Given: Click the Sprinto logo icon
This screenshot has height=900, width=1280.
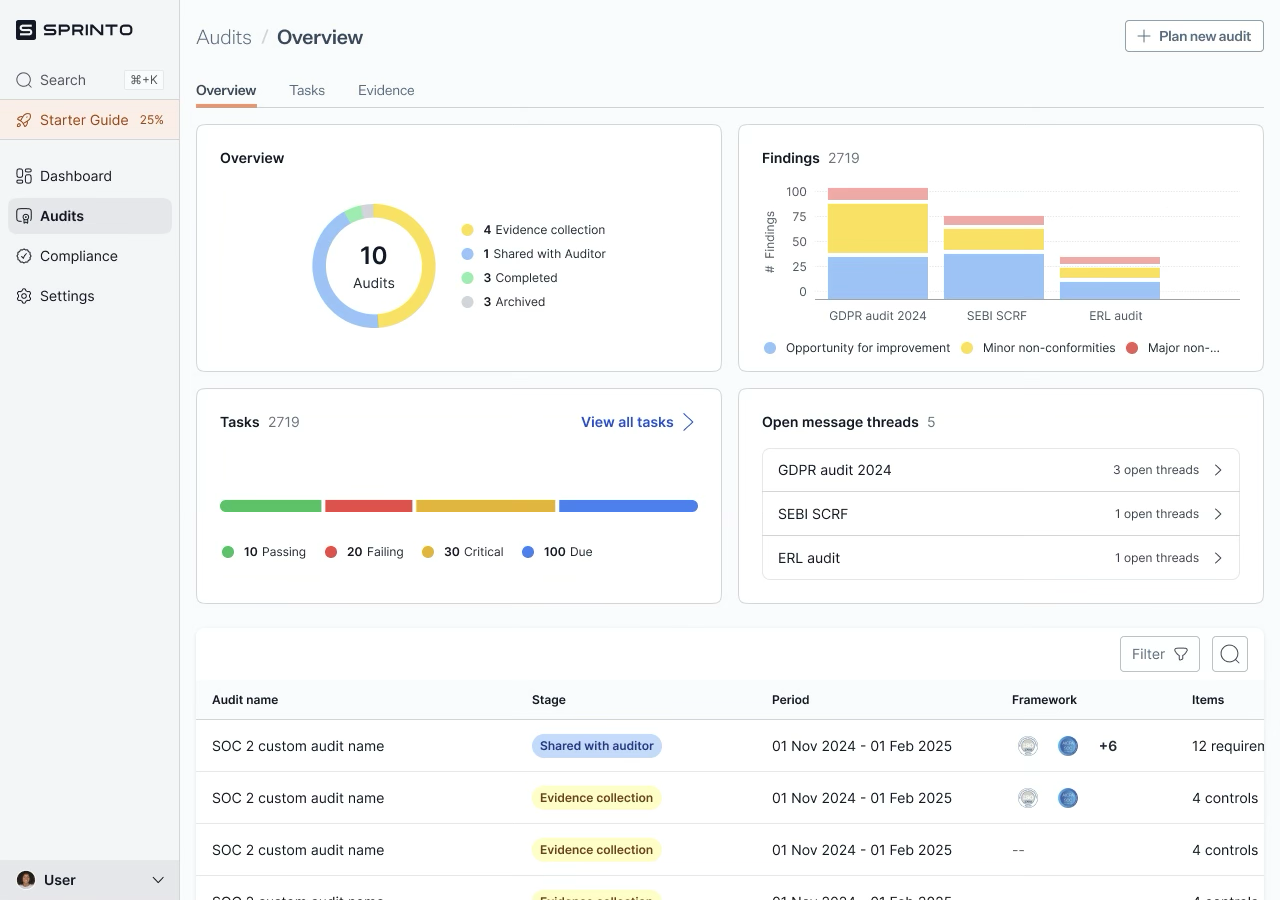Looking at the screenshot, I should pyautogui.click(x=26, y=30).
